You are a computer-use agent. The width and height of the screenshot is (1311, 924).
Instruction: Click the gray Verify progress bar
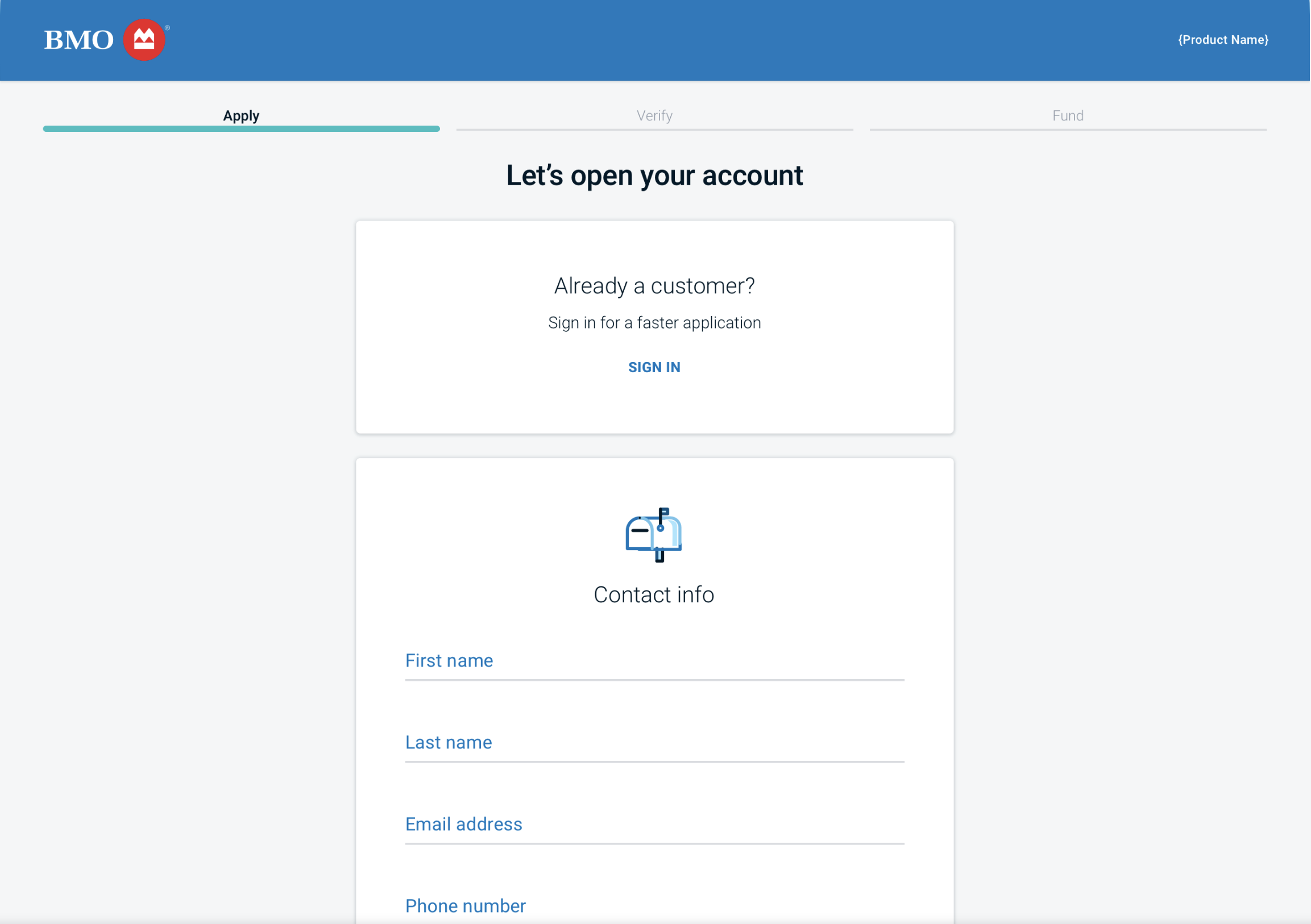tap(654, 129)
